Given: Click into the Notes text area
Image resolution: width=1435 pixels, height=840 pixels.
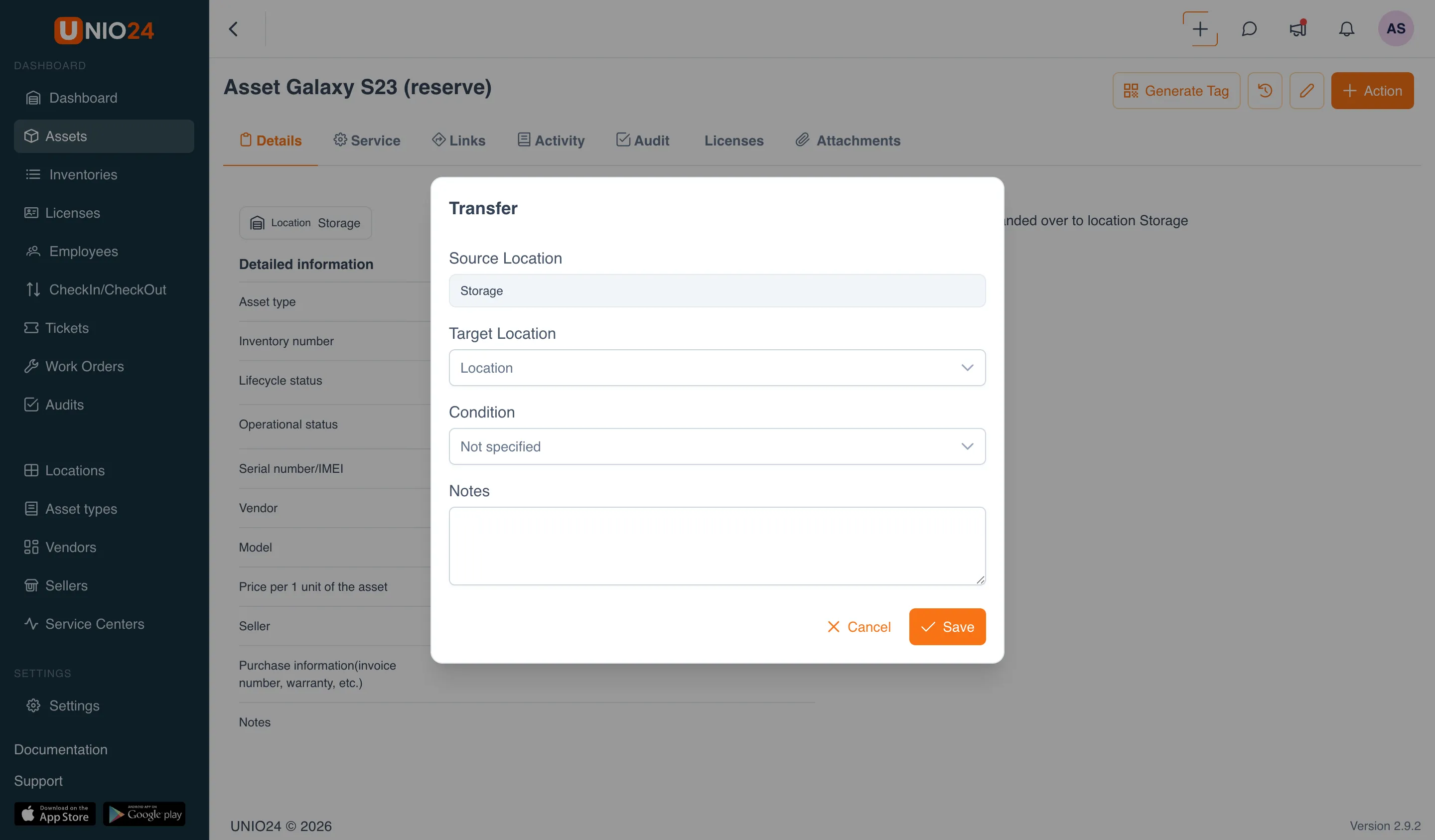Looking at the screenshot, I should pos(717,546).
